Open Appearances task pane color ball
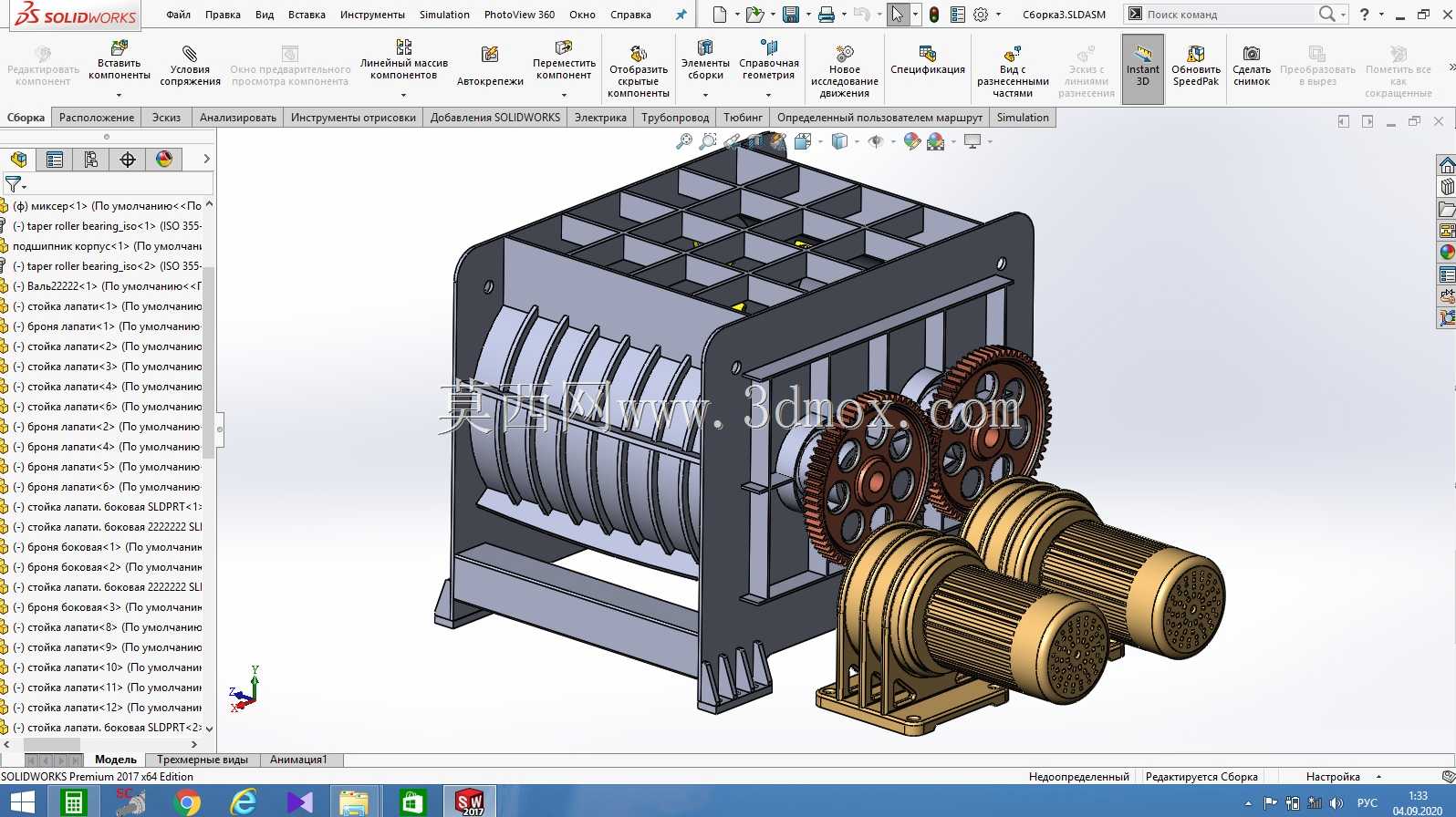Image resolution: width=1456 pixels, height=817 pixels. 1447,253
